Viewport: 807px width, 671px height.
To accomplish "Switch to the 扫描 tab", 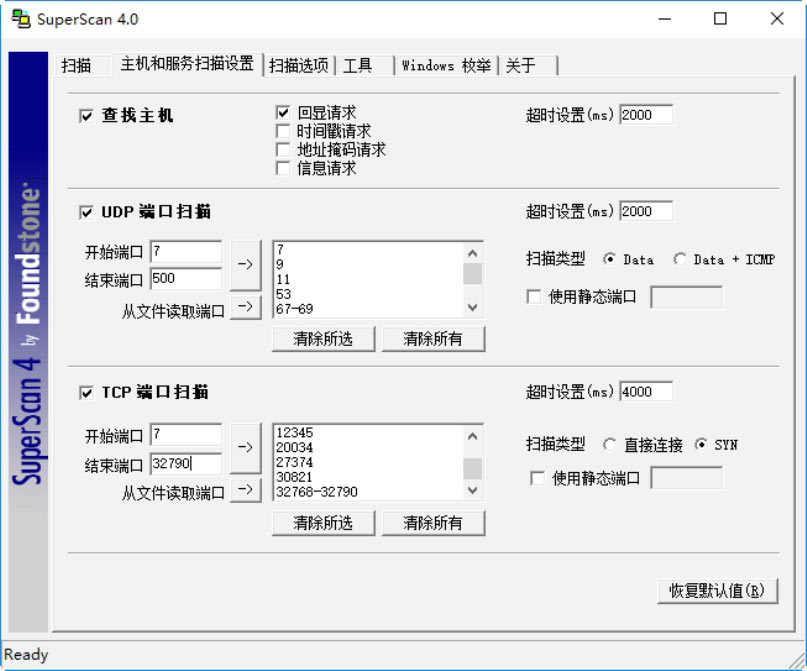I will (76, 65).
